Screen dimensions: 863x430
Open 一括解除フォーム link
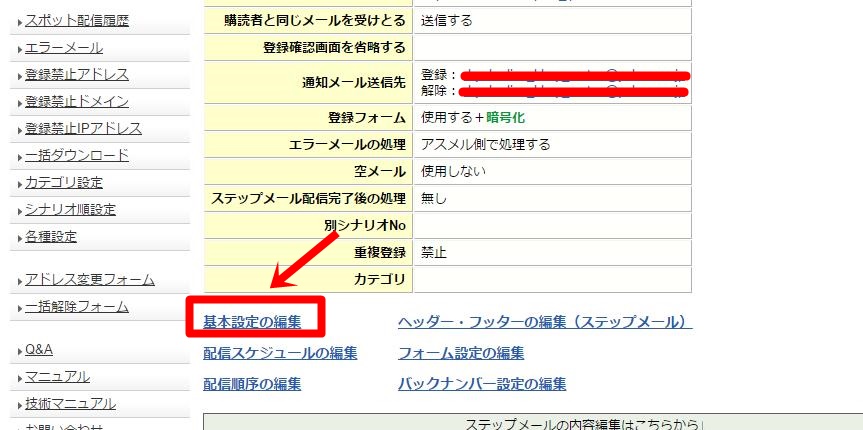(77, 307)
